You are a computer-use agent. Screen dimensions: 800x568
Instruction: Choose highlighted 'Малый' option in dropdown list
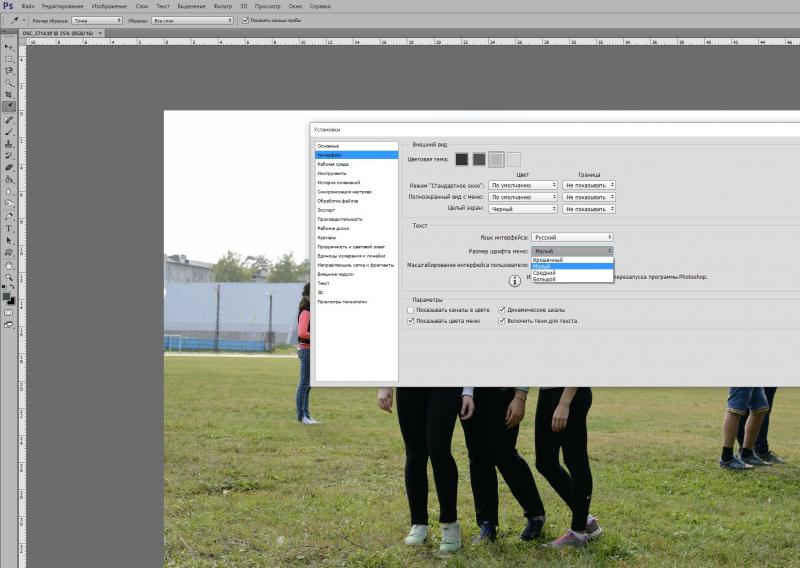click(572, 266)
